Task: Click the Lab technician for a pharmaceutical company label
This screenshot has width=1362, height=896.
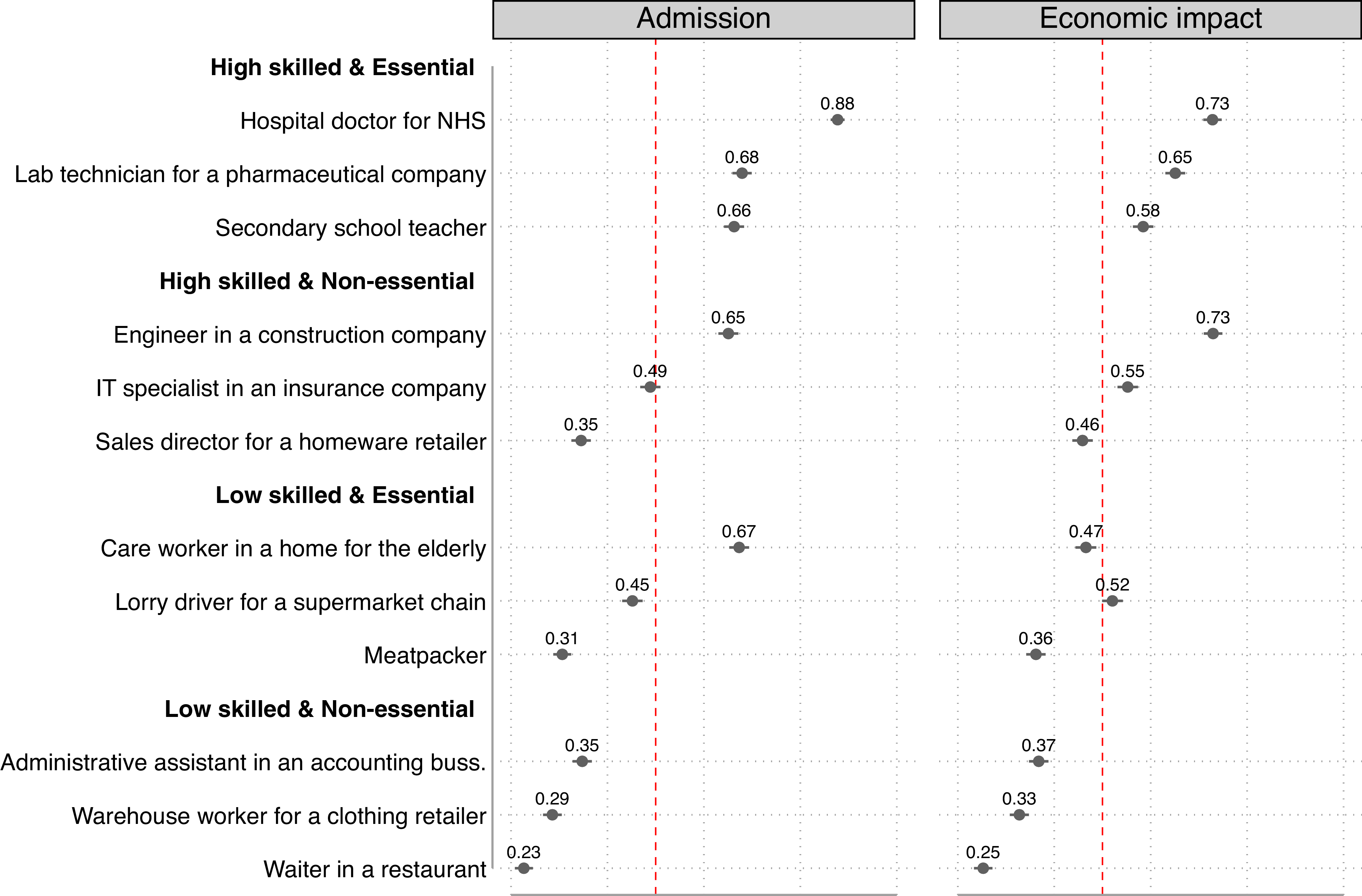Action: click(250, 175)
